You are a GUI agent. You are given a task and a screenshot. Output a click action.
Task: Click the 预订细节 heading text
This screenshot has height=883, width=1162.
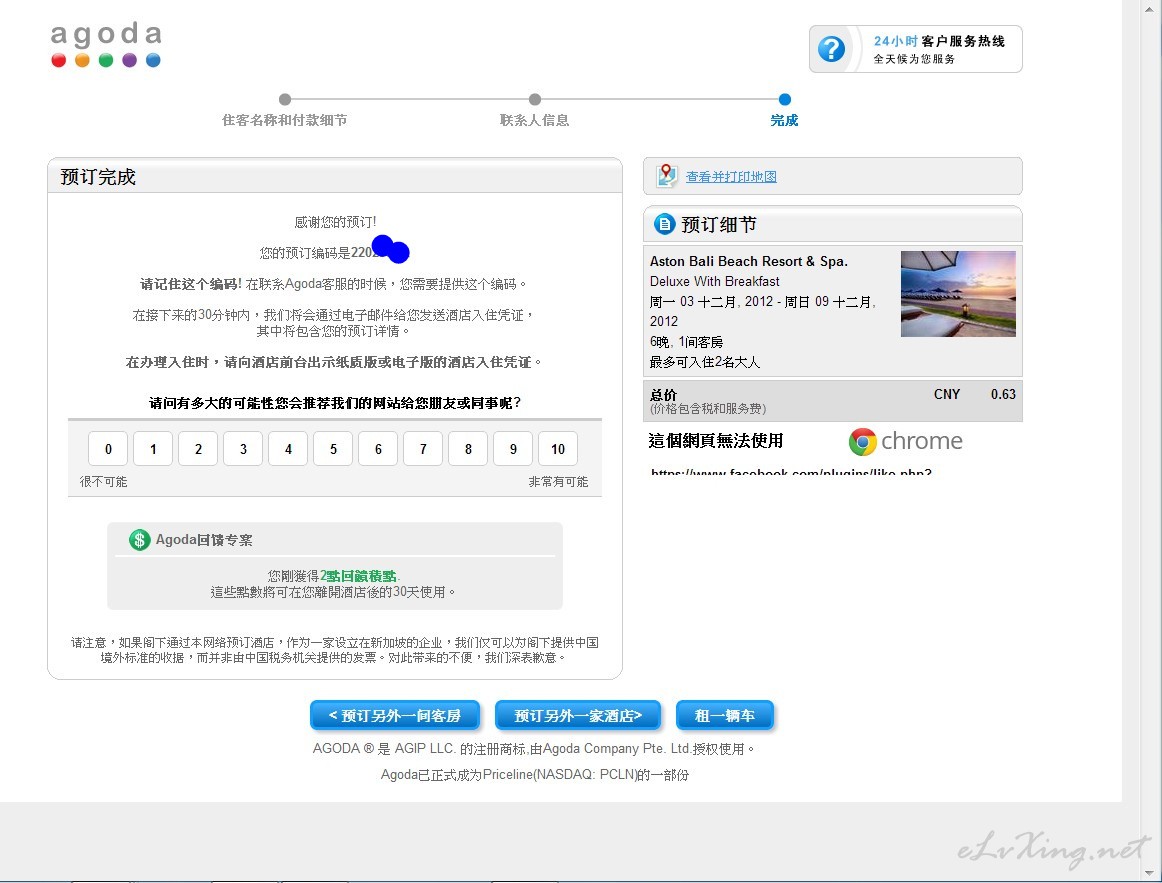719,224
